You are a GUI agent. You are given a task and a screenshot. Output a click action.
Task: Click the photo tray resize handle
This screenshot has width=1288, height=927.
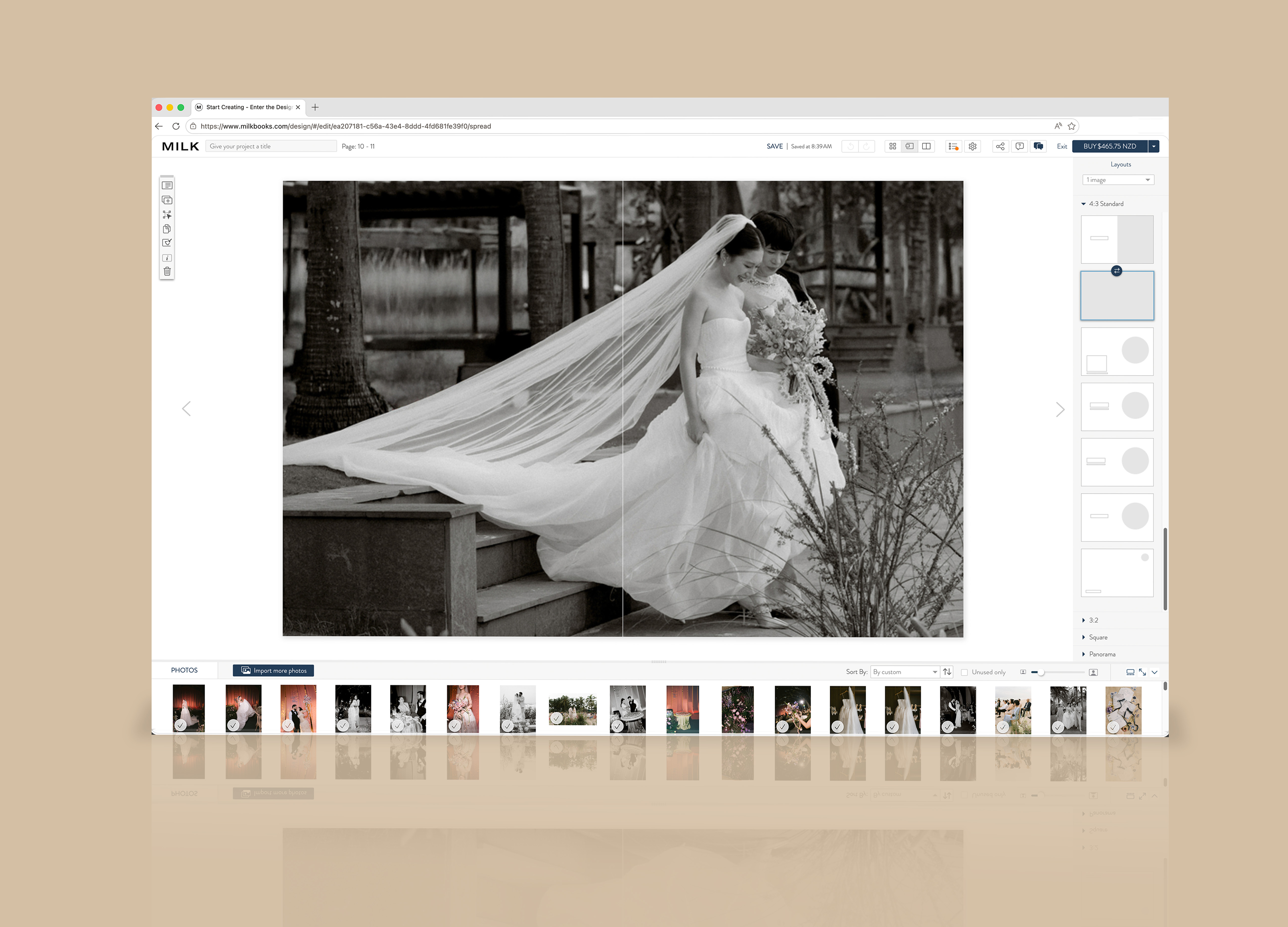[x=659, y=662]
